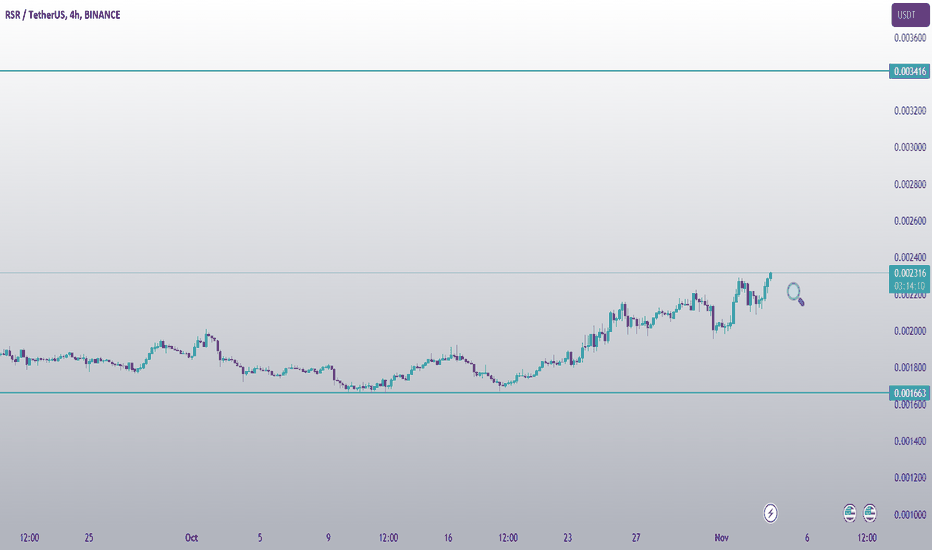Click the 27 date label on time axis
The image size is (932, 550).
click(636, 538)
